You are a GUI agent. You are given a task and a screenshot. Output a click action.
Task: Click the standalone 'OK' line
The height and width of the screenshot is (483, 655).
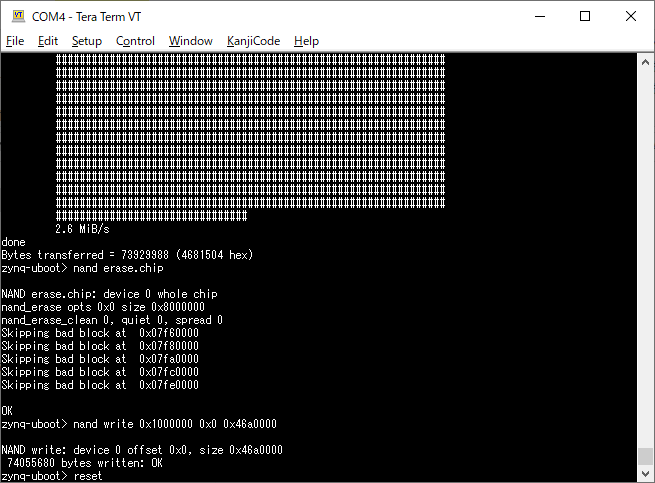[7, 411]
